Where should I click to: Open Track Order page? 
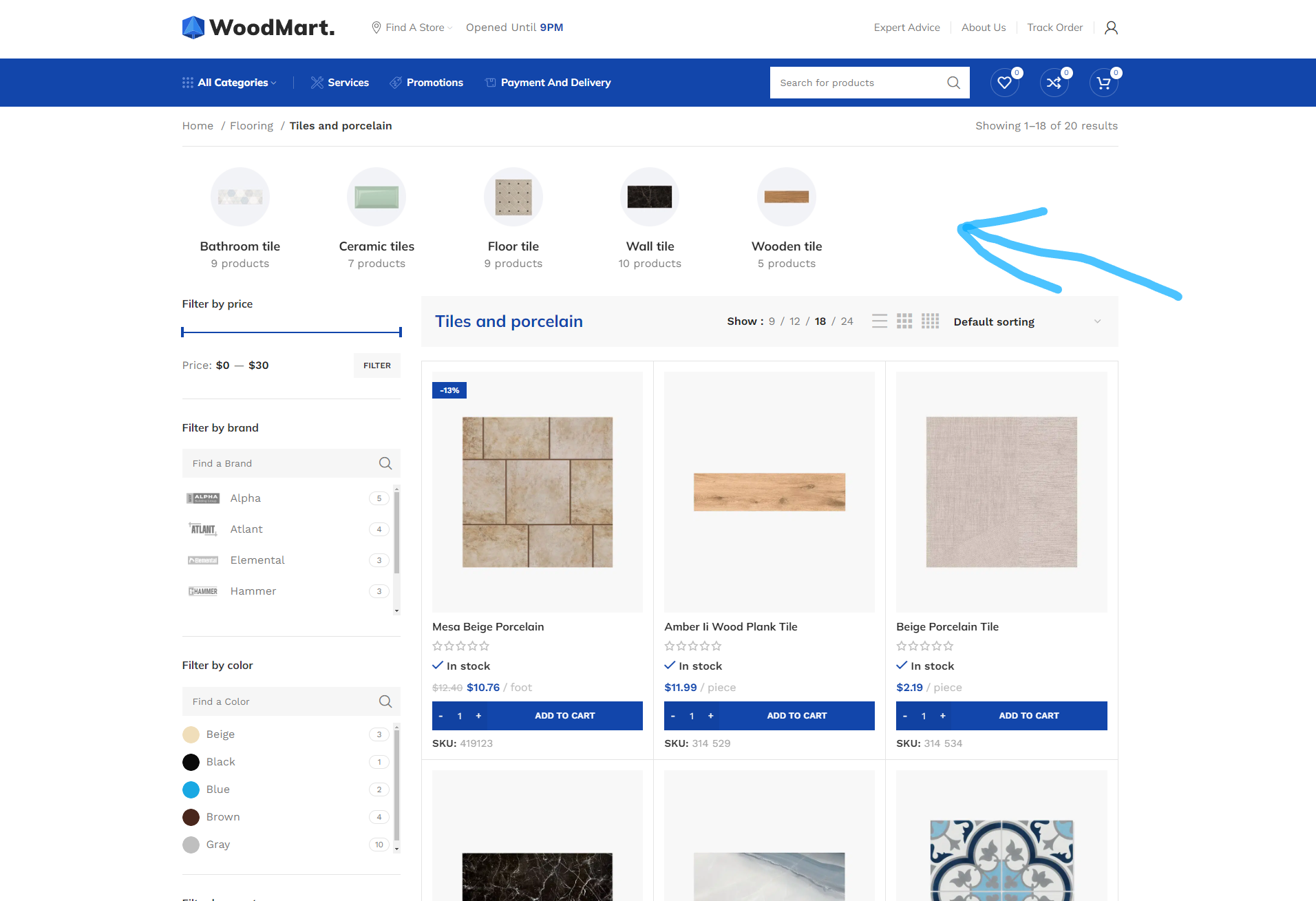[x=1054, y=28]
